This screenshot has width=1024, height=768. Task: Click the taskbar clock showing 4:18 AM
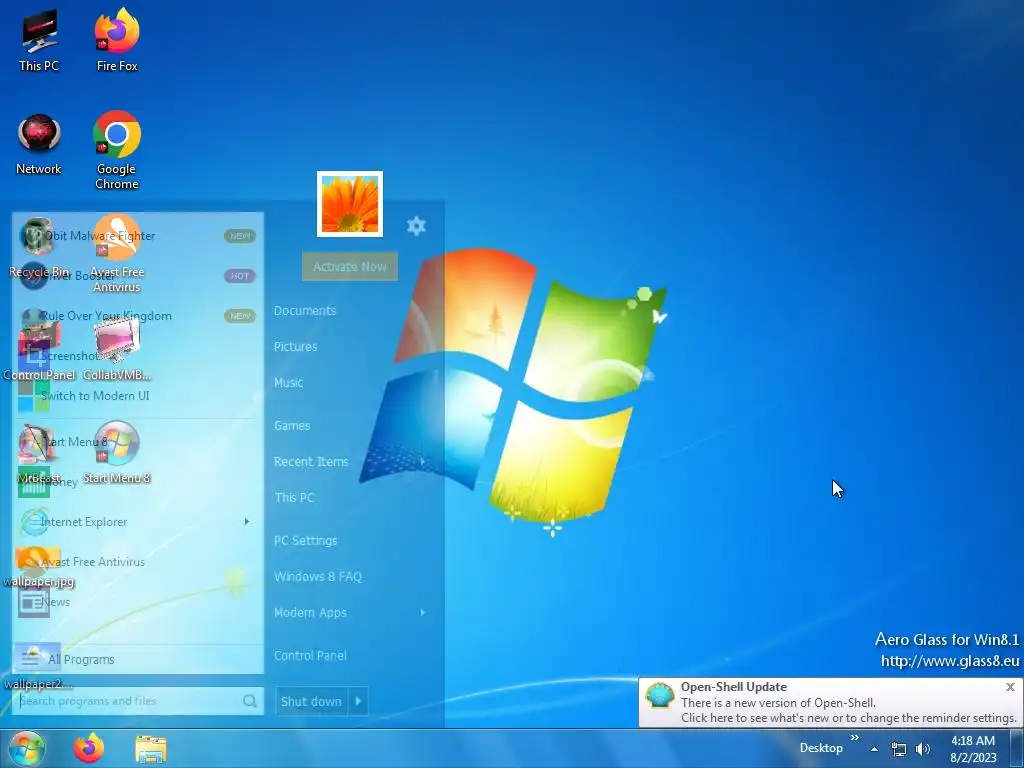973,749
